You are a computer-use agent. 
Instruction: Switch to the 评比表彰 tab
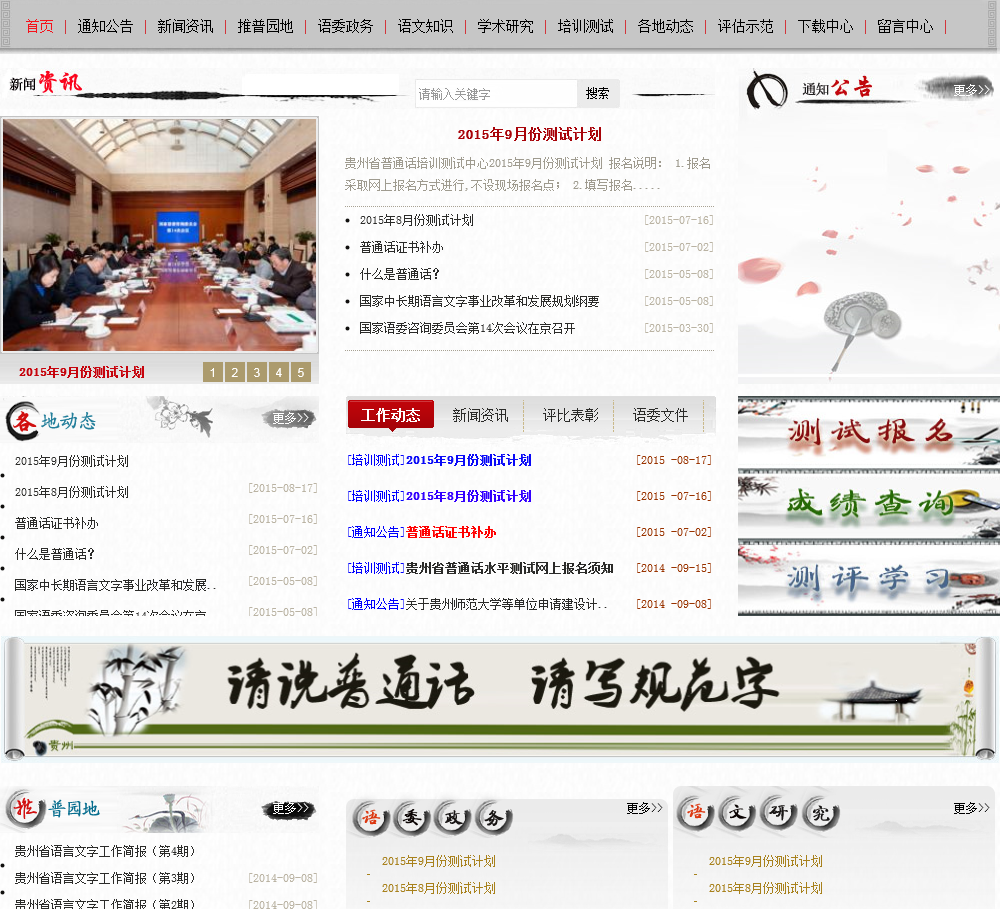tap(570, 415)
